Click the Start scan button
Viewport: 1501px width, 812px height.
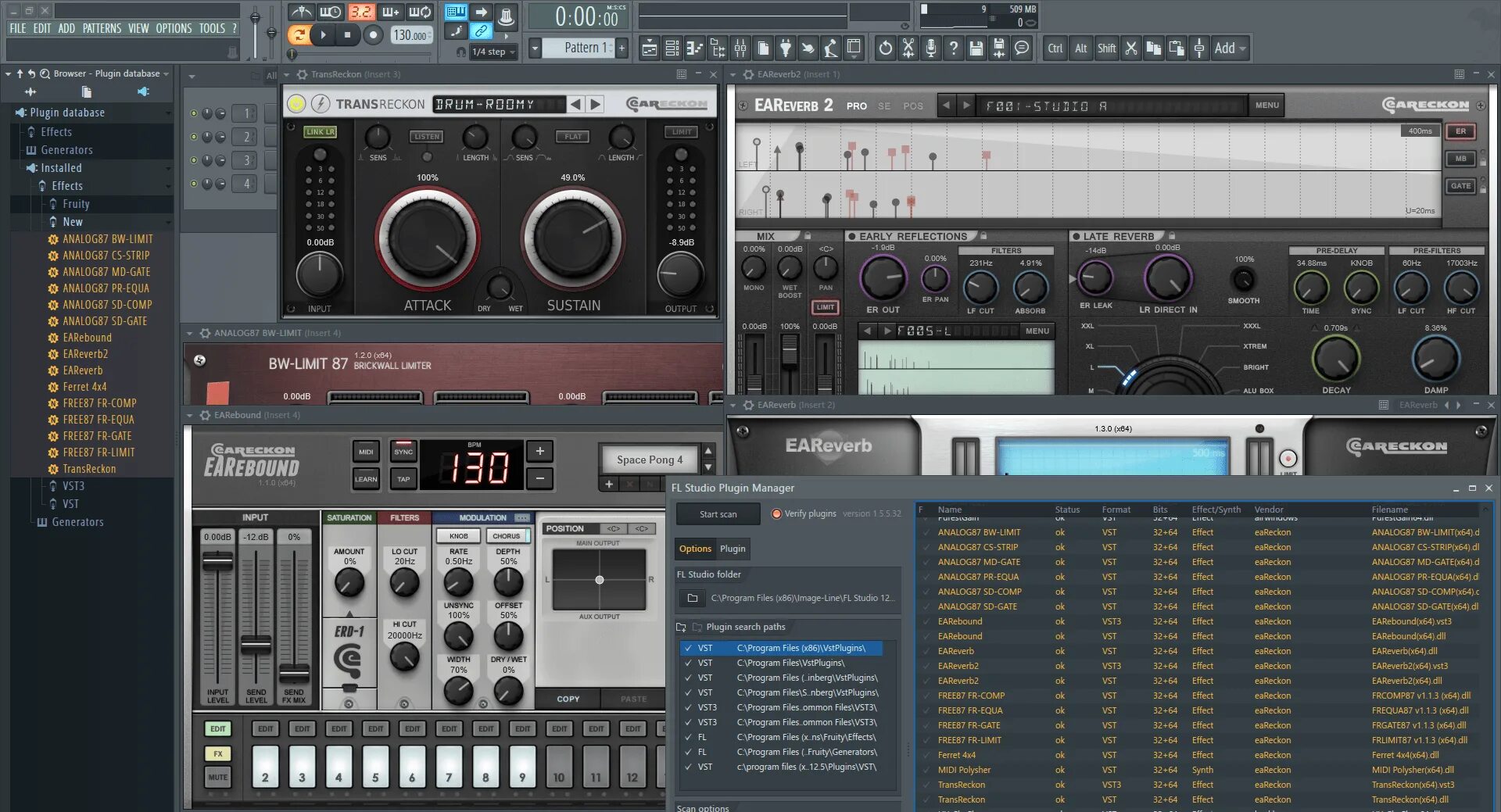click(x=718, y=514)
